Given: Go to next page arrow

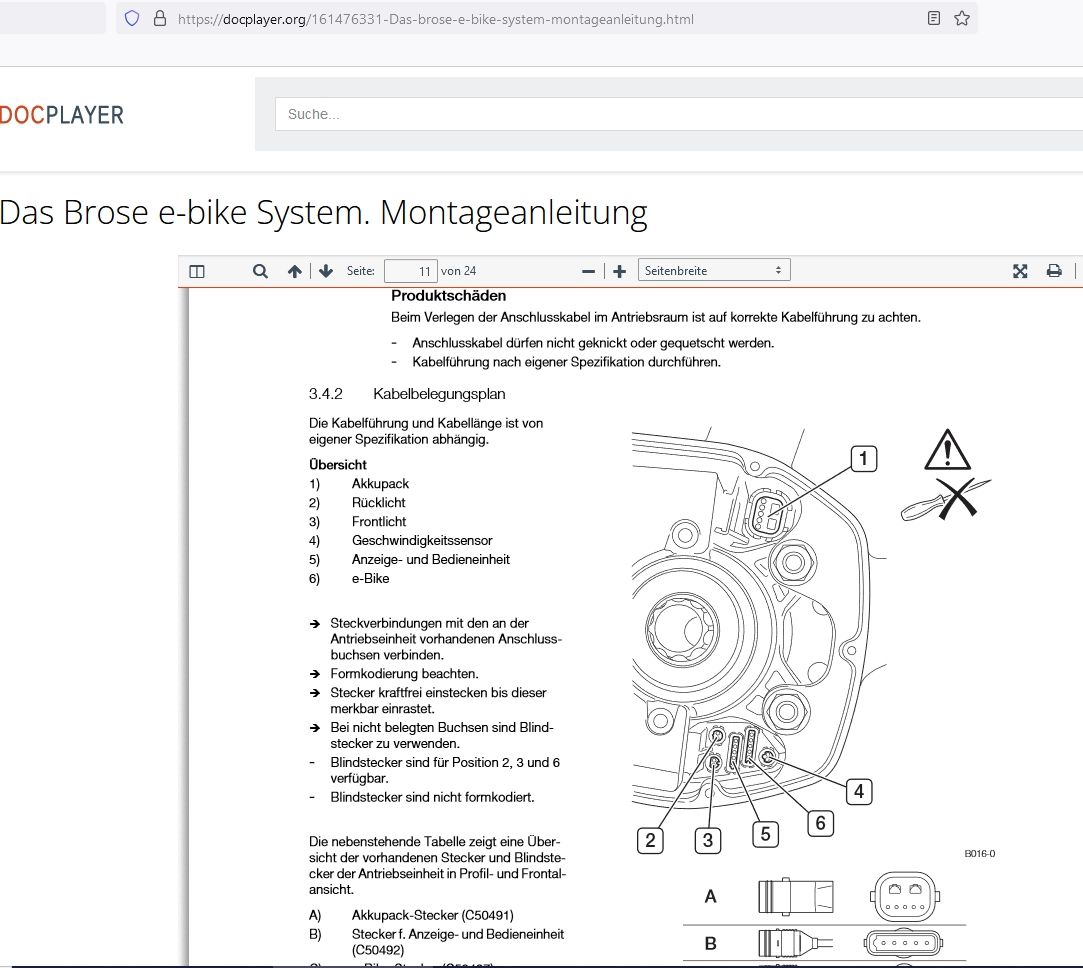Looking at the screenshot, I should [x=326, y=271].
